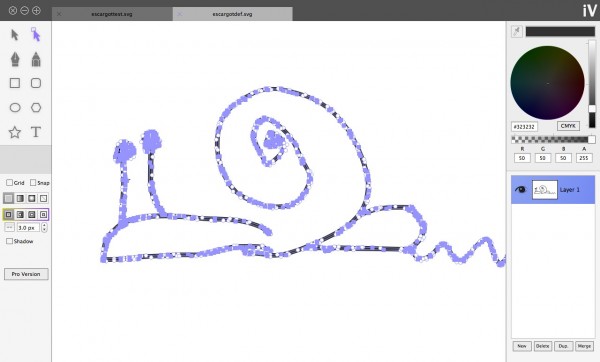Choose the Pen tool

point(15,59)
